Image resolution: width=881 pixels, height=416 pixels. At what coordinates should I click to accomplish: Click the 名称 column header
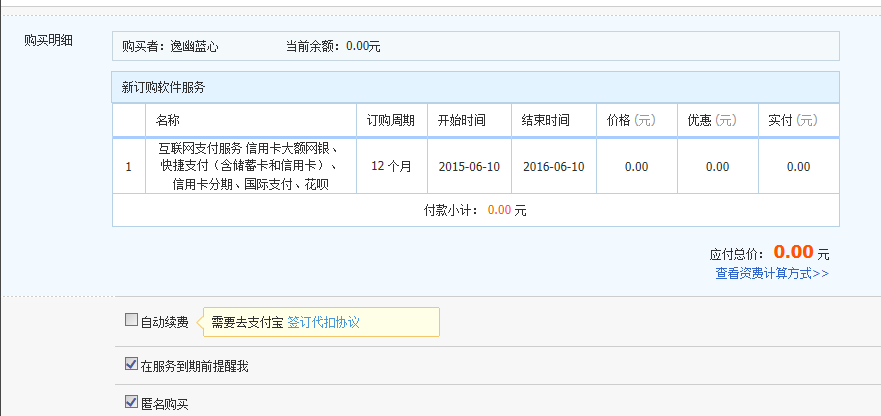pos(168,120)
